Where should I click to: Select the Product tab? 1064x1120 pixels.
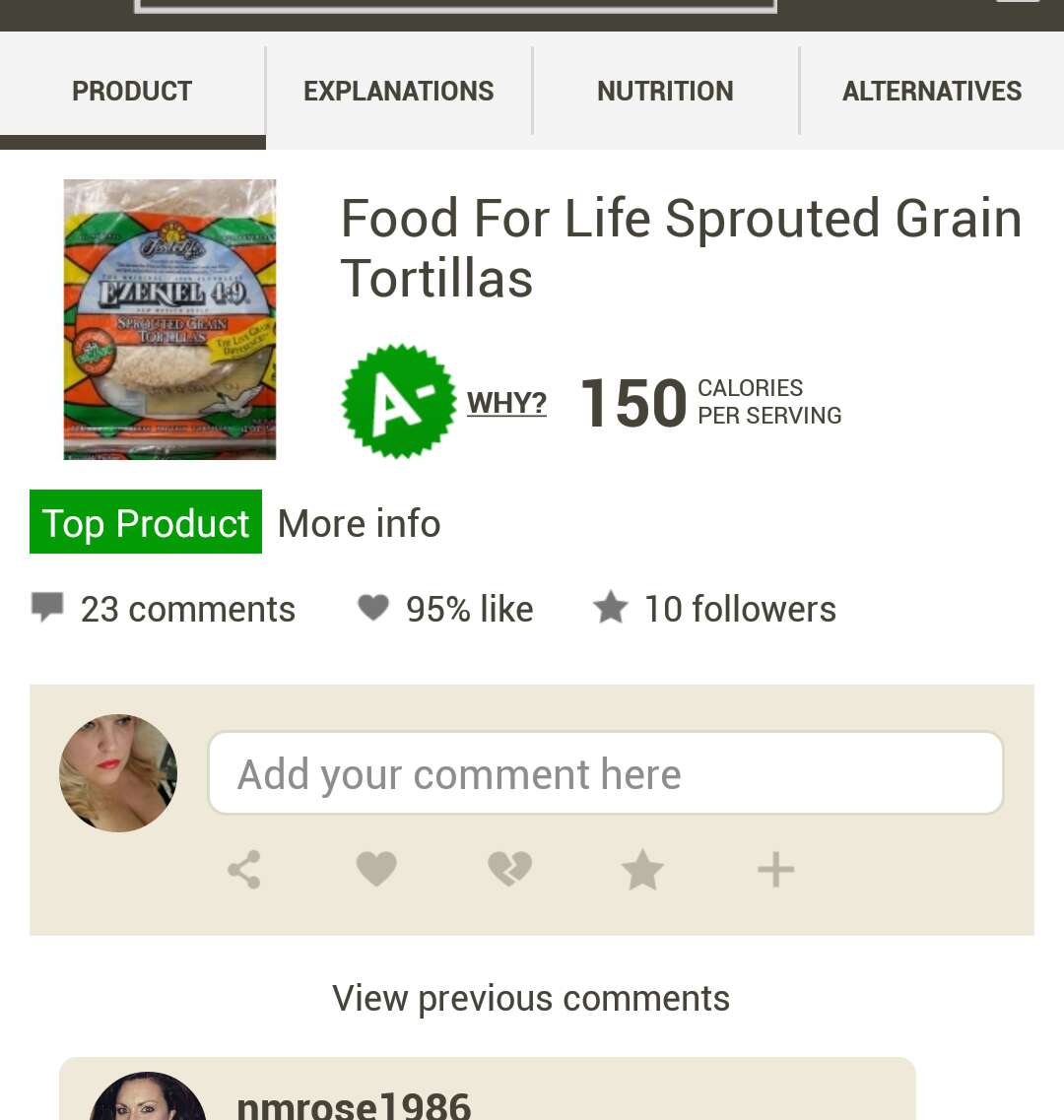tap(132, 91)
